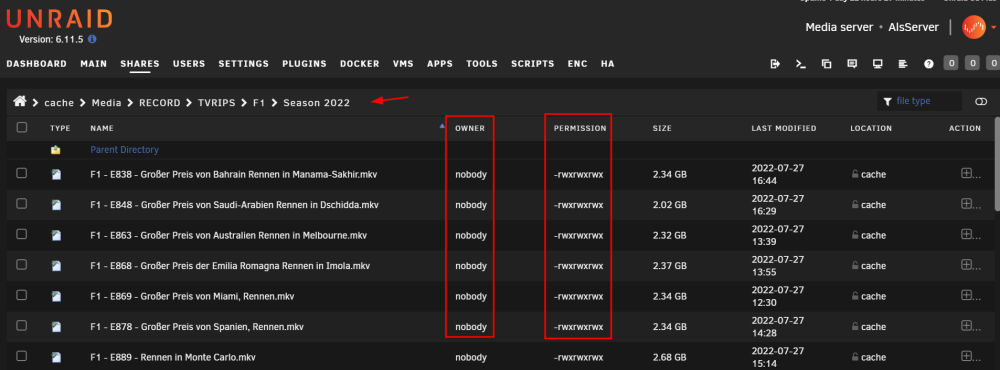
Task: Go to TVRIPS in the breadcrumb
Action: (216, 102)
